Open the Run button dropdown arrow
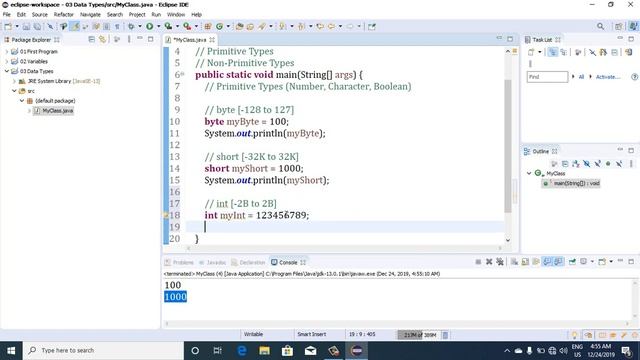The height and width of the screenshot is (360, 640). point(158,27)
